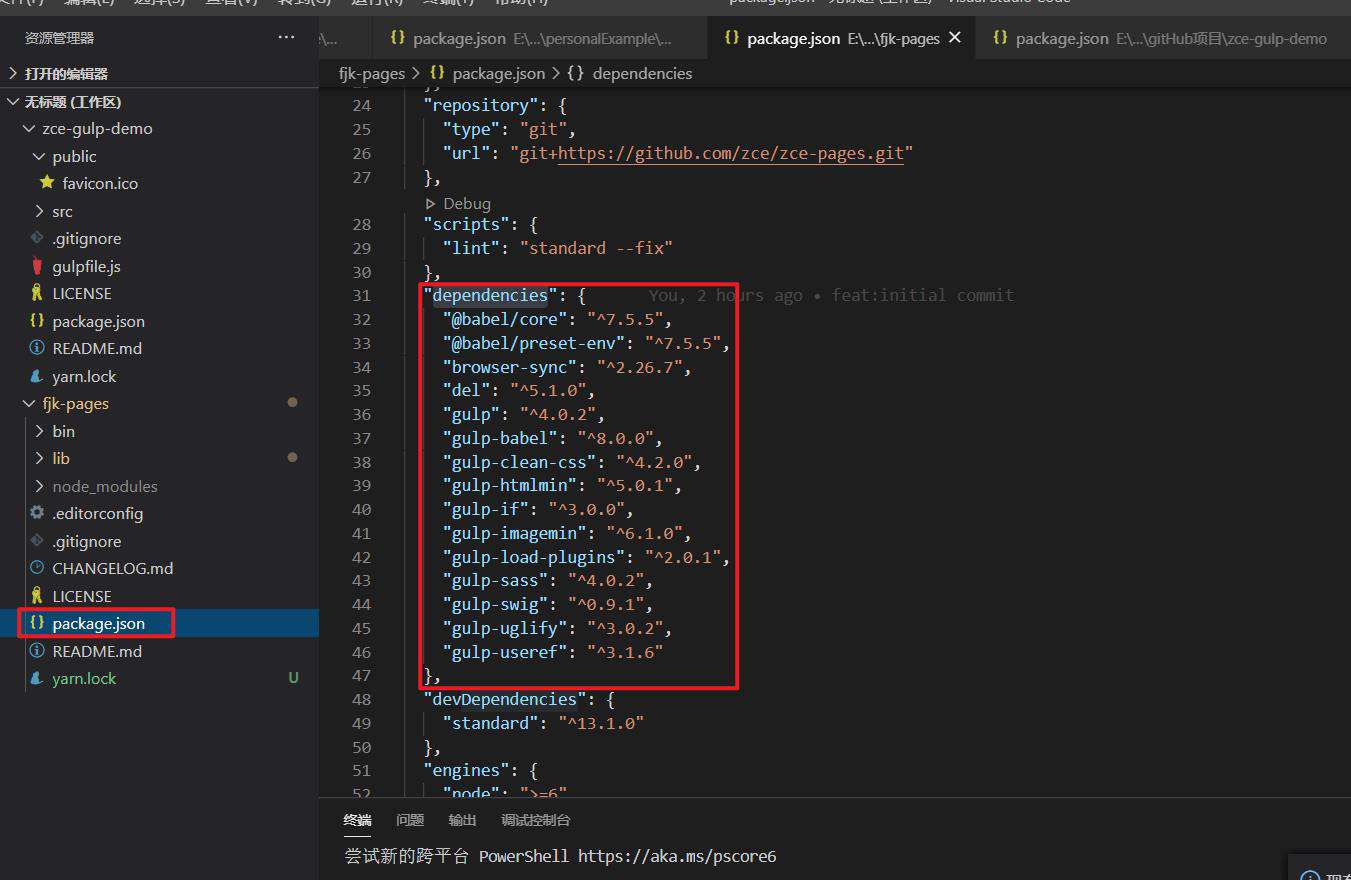Viewport: 1351px width, 880px height.
Task: Click fjk-pages breadcrumb segment
Action: [371, 74]
